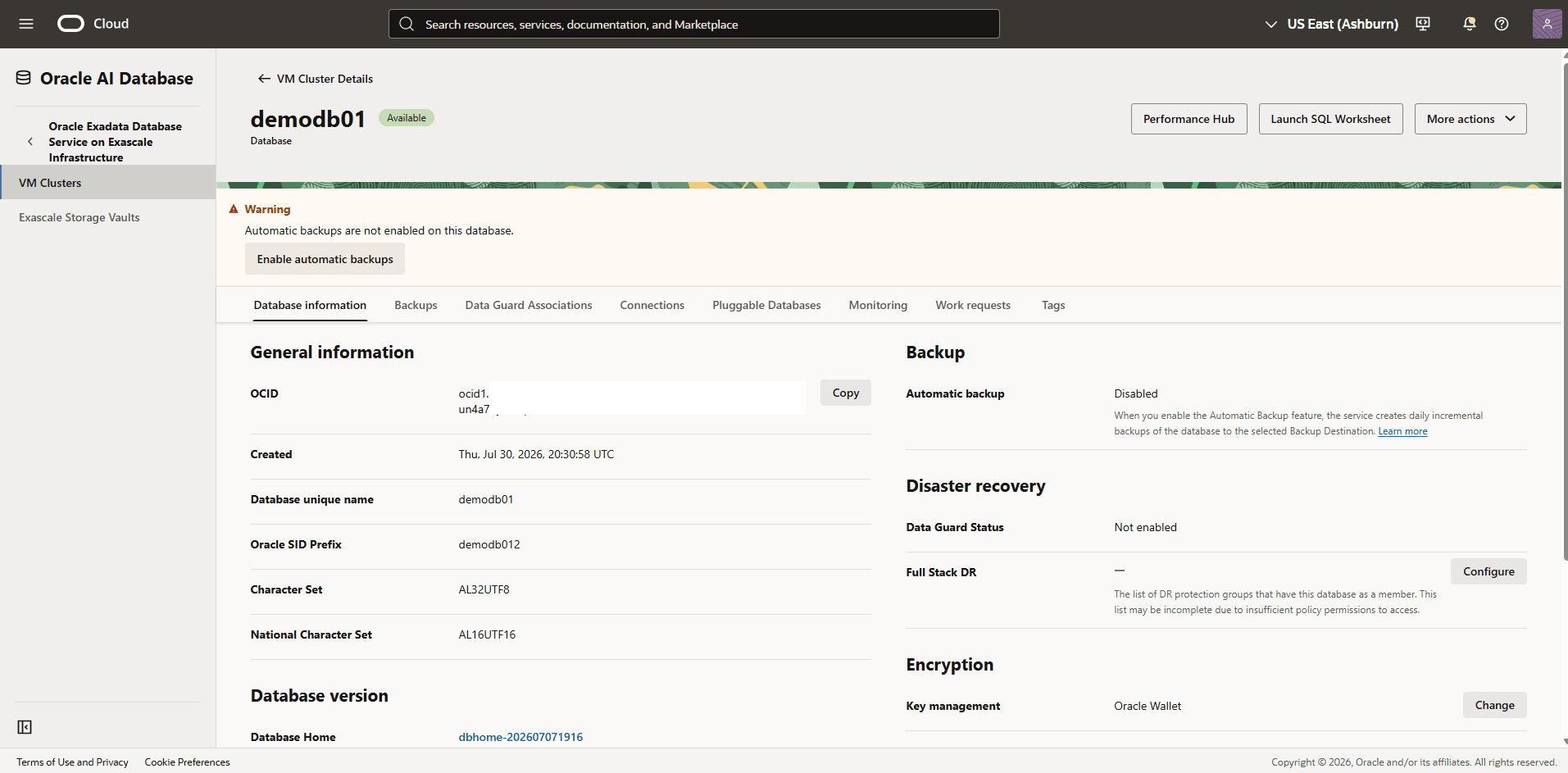The width and height of the screenshot is (1568, 773).
Task: Click the Warning triangle icon
Action: coord(234,209)
